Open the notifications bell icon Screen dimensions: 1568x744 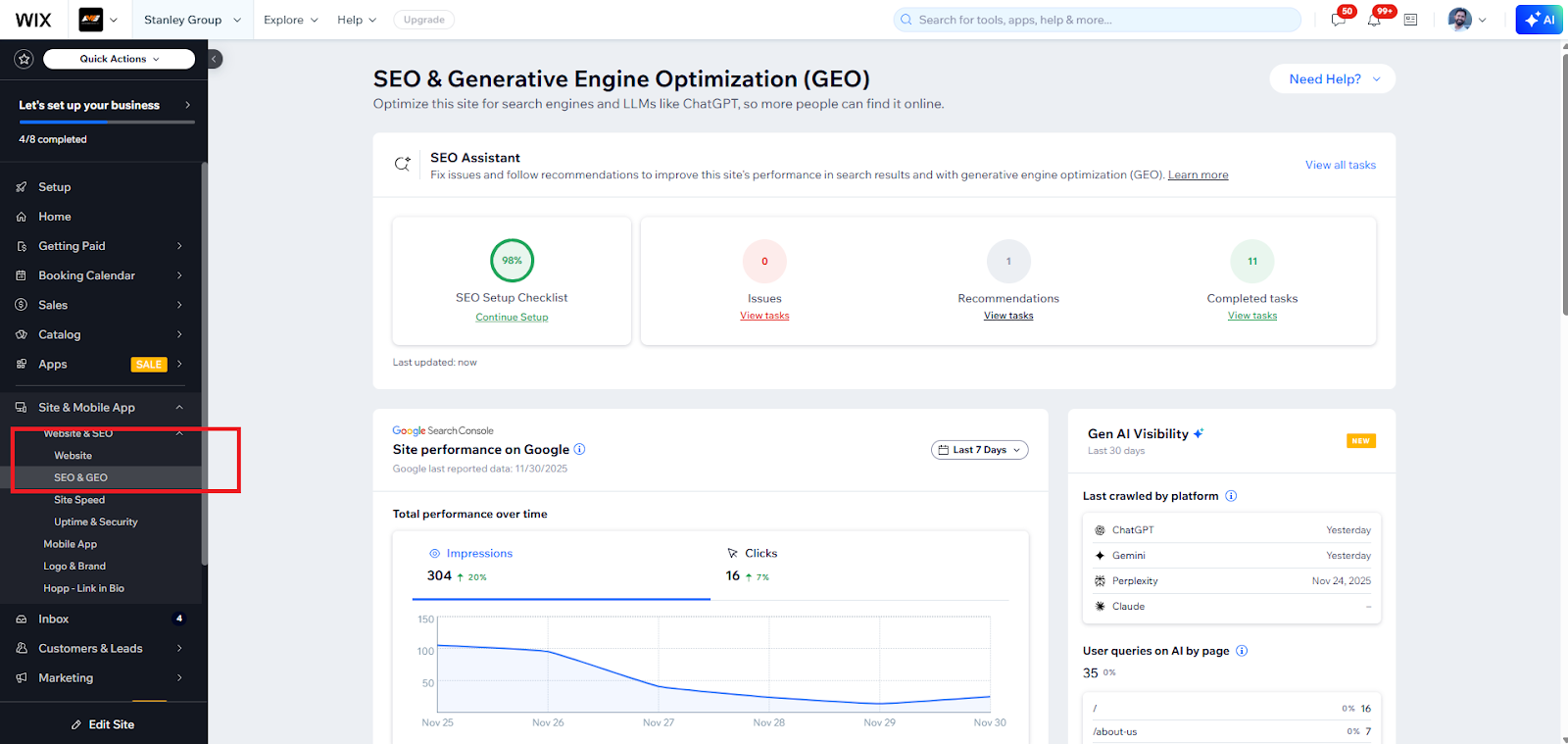click(x=1374, y=20)
